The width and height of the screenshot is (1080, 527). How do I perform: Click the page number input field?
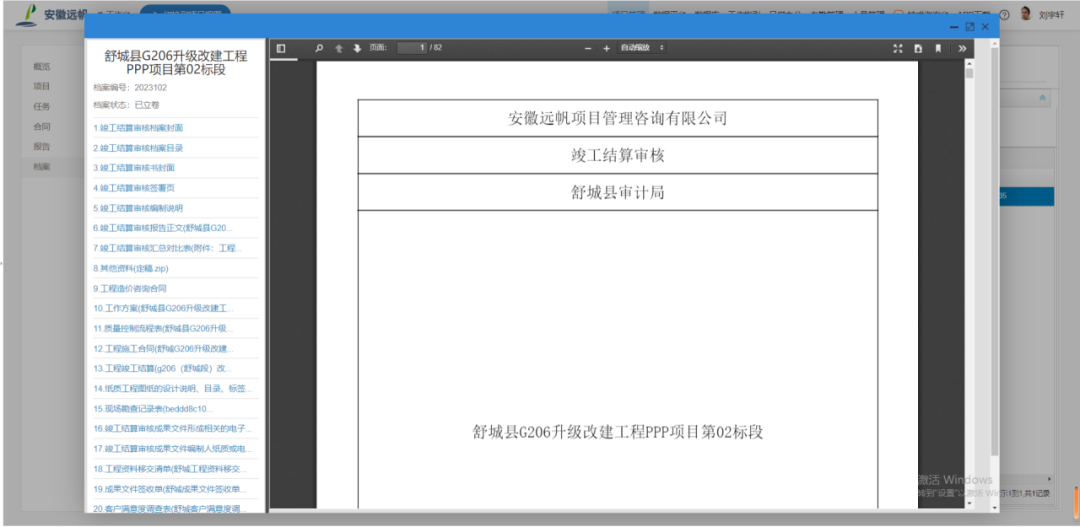[x=412, y=48]
